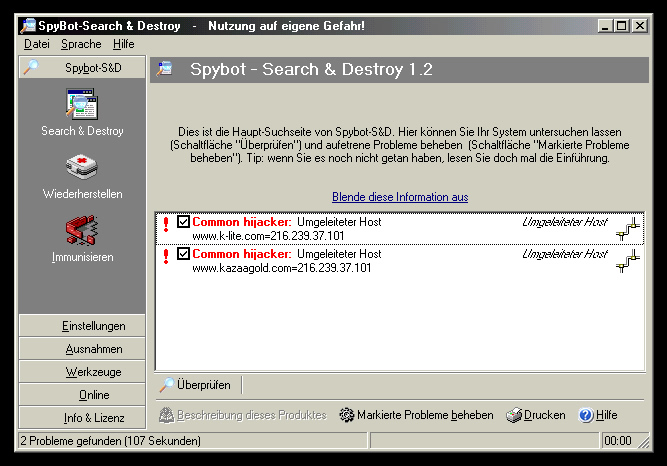
Task: Click the Spybot logo in the page banner
Action: pyautogui.click(x=165, y=69)
